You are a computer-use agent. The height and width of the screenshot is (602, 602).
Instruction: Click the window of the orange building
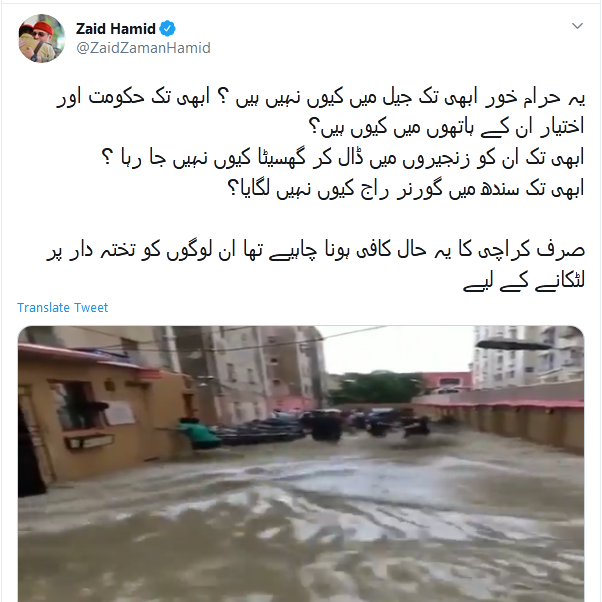pyautogui.click(x=79, y=407)
